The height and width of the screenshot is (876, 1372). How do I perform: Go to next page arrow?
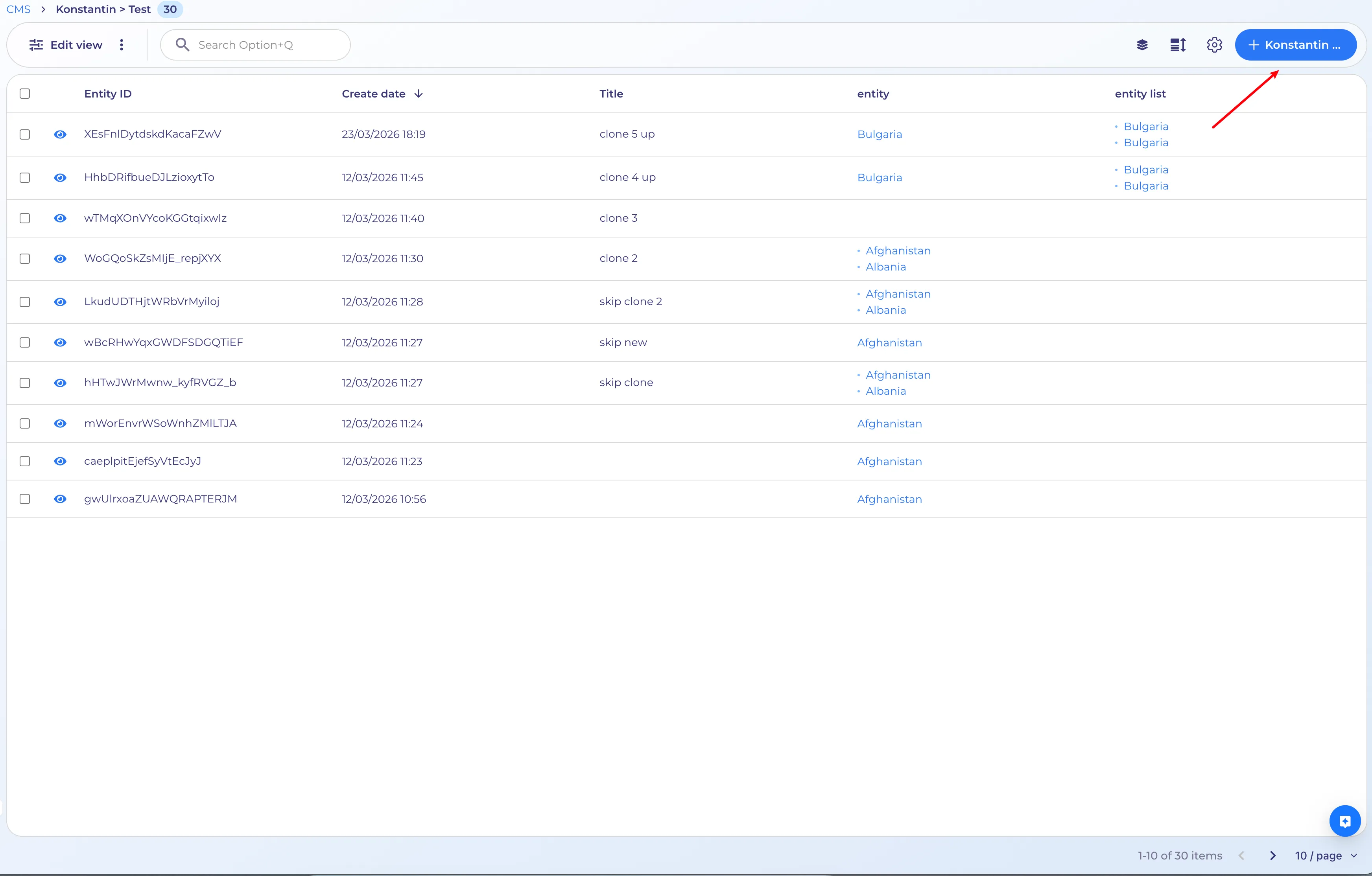click(x=1273, y=856)
